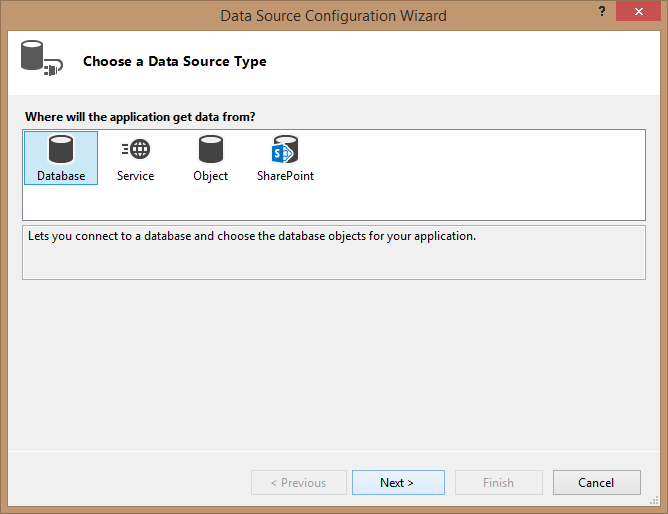Close the wizard with the red X
This screenshot has height=514, width=668.
click(638, 11)
